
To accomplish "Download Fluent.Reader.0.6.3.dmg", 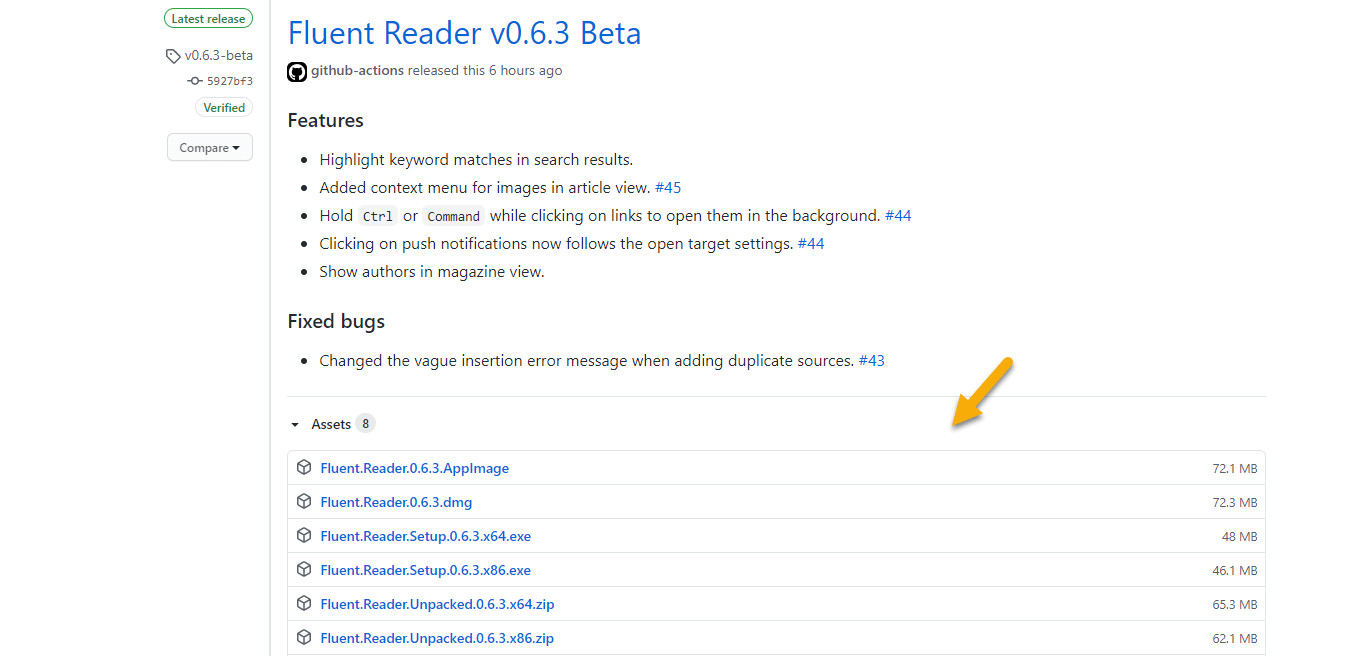I will [x=396, y=501].
